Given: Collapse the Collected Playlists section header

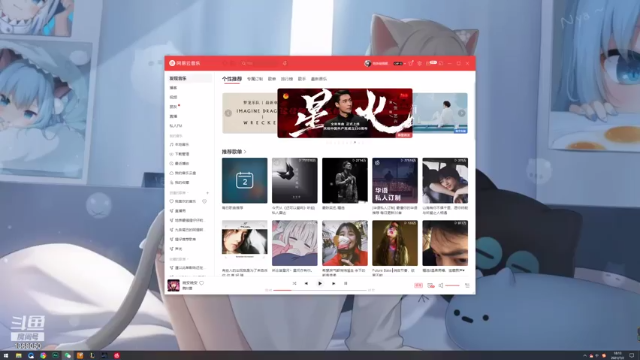Looking at the screenshot, I should [179, 259].
